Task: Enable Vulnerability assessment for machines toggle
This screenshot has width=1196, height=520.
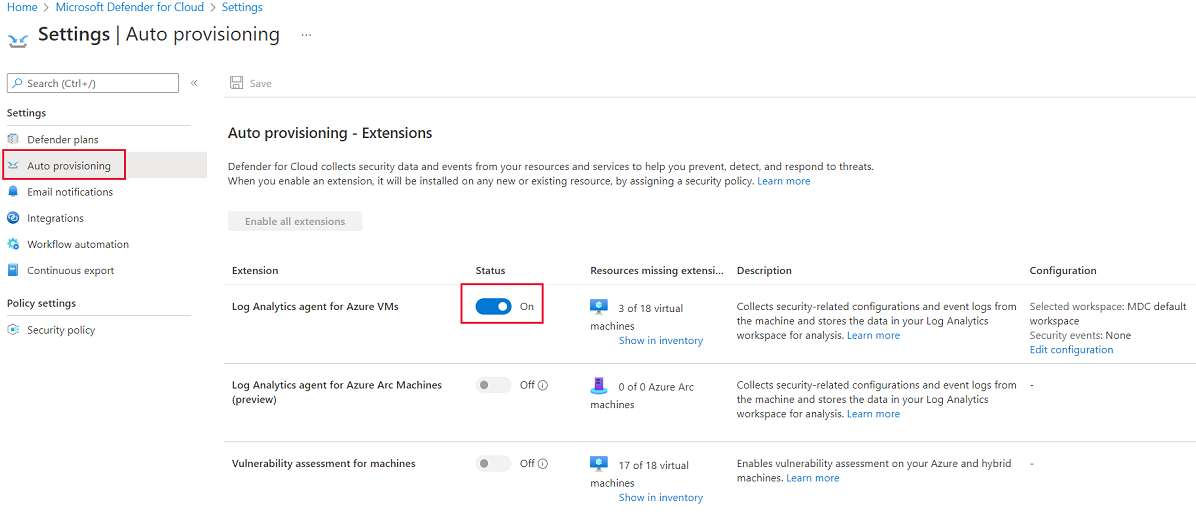Action: click(x=494, y=463)
